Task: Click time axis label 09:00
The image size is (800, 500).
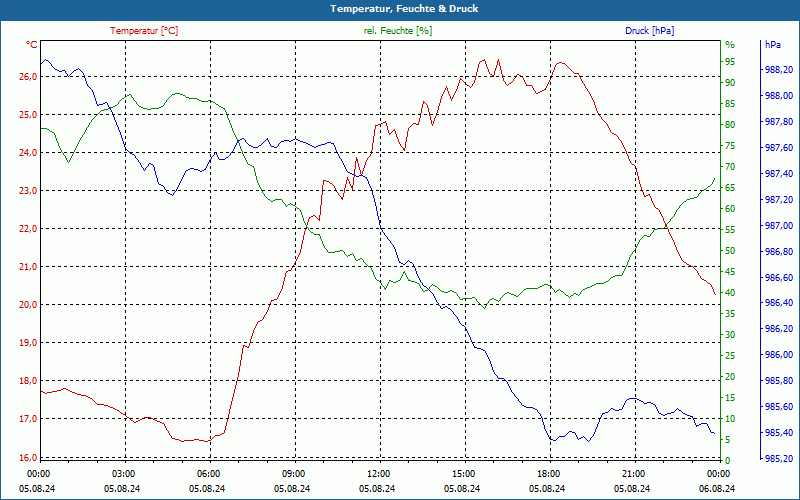Action: click(293, 473)
